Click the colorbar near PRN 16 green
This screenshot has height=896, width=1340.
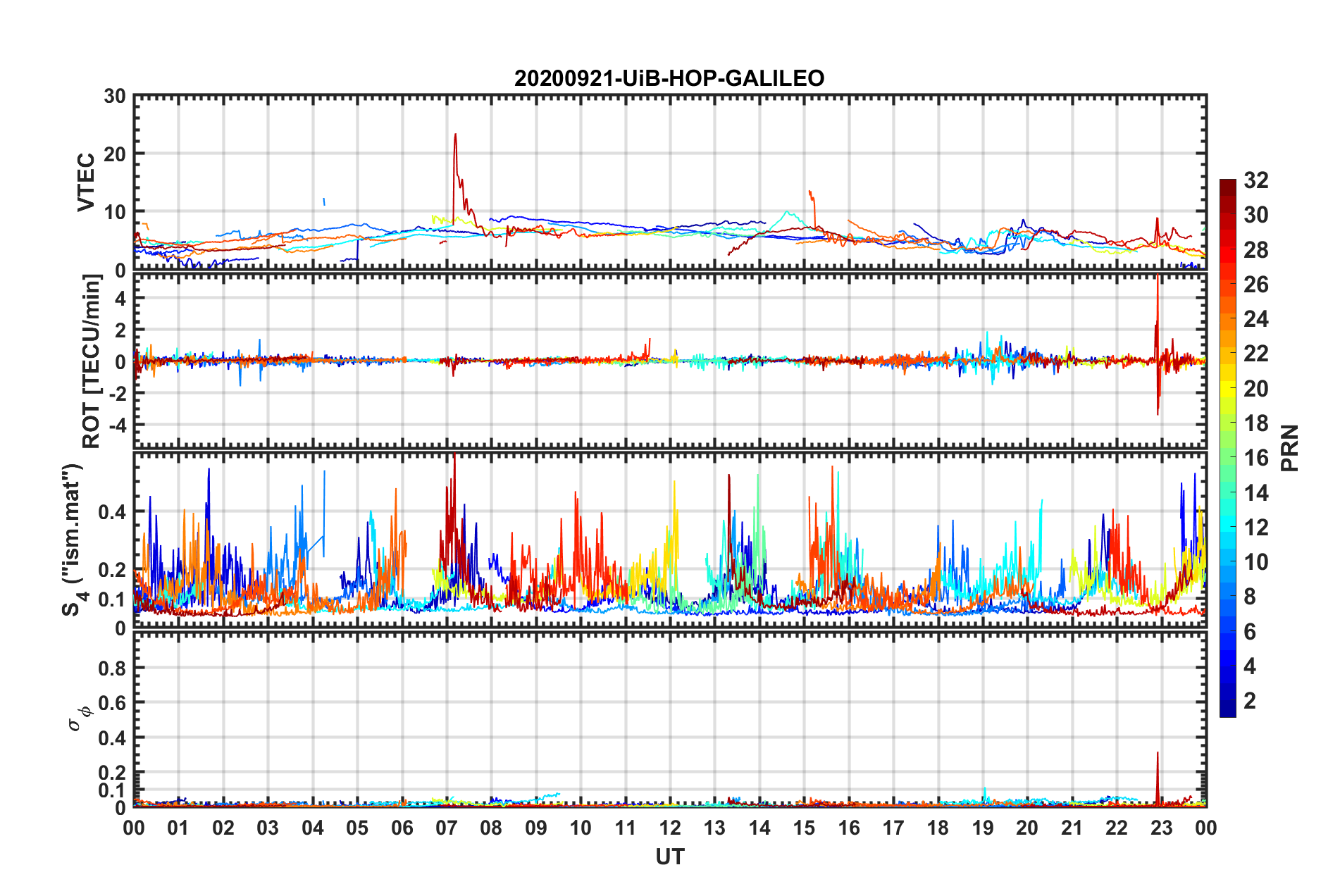tap(1228, 458)
